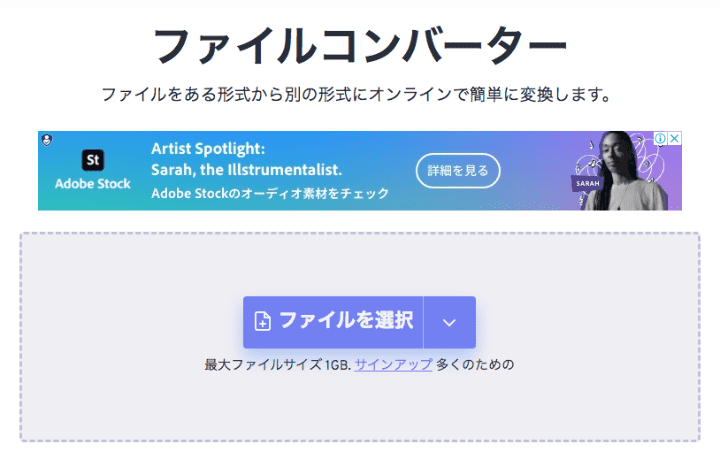The height and width of the screenshot is (465, 720).
Task: Click the 多くのための text after signup link
Action: pos(475,364)
